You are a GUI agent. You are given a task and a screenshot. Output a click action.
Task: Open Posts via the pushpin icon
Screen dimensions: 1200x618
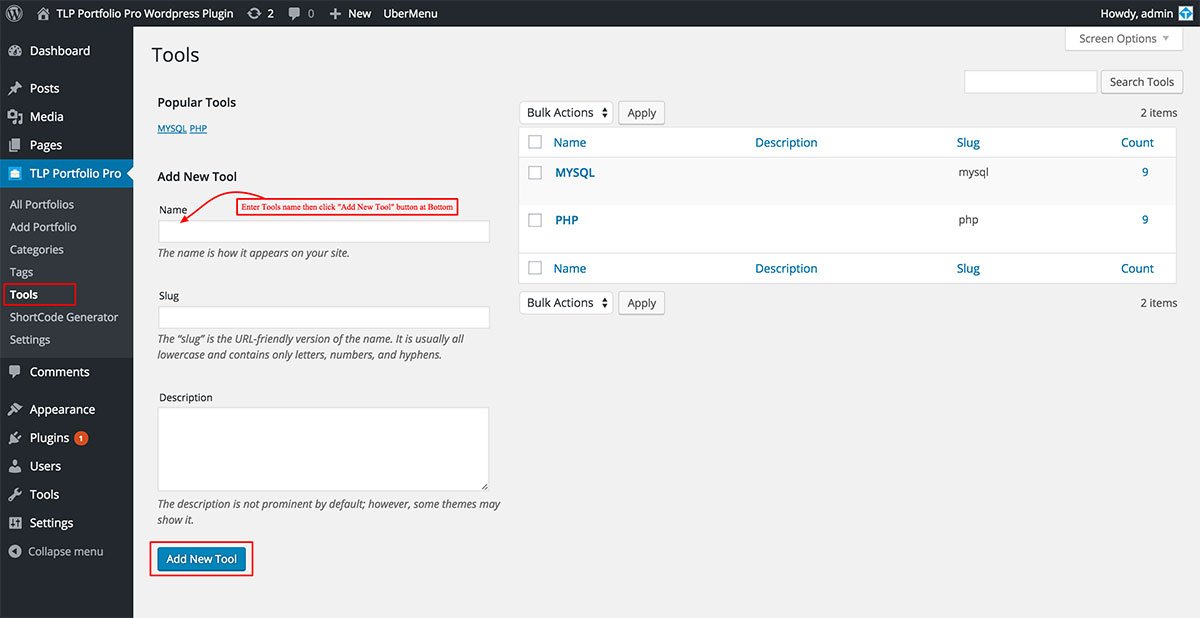(15, 88)
